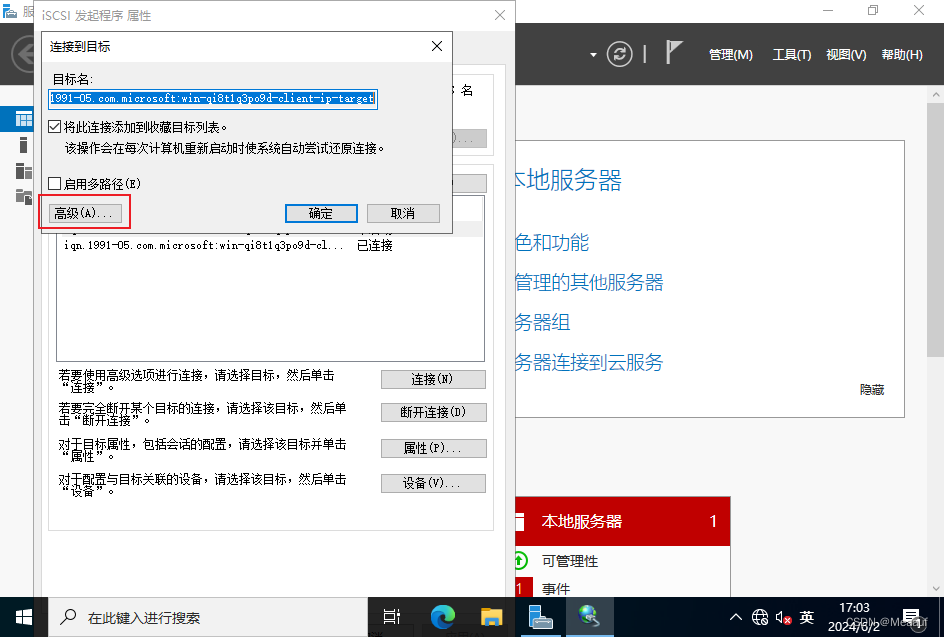Open the Windows Start menu
Screen dimensions: 944x637
(23, 617)
